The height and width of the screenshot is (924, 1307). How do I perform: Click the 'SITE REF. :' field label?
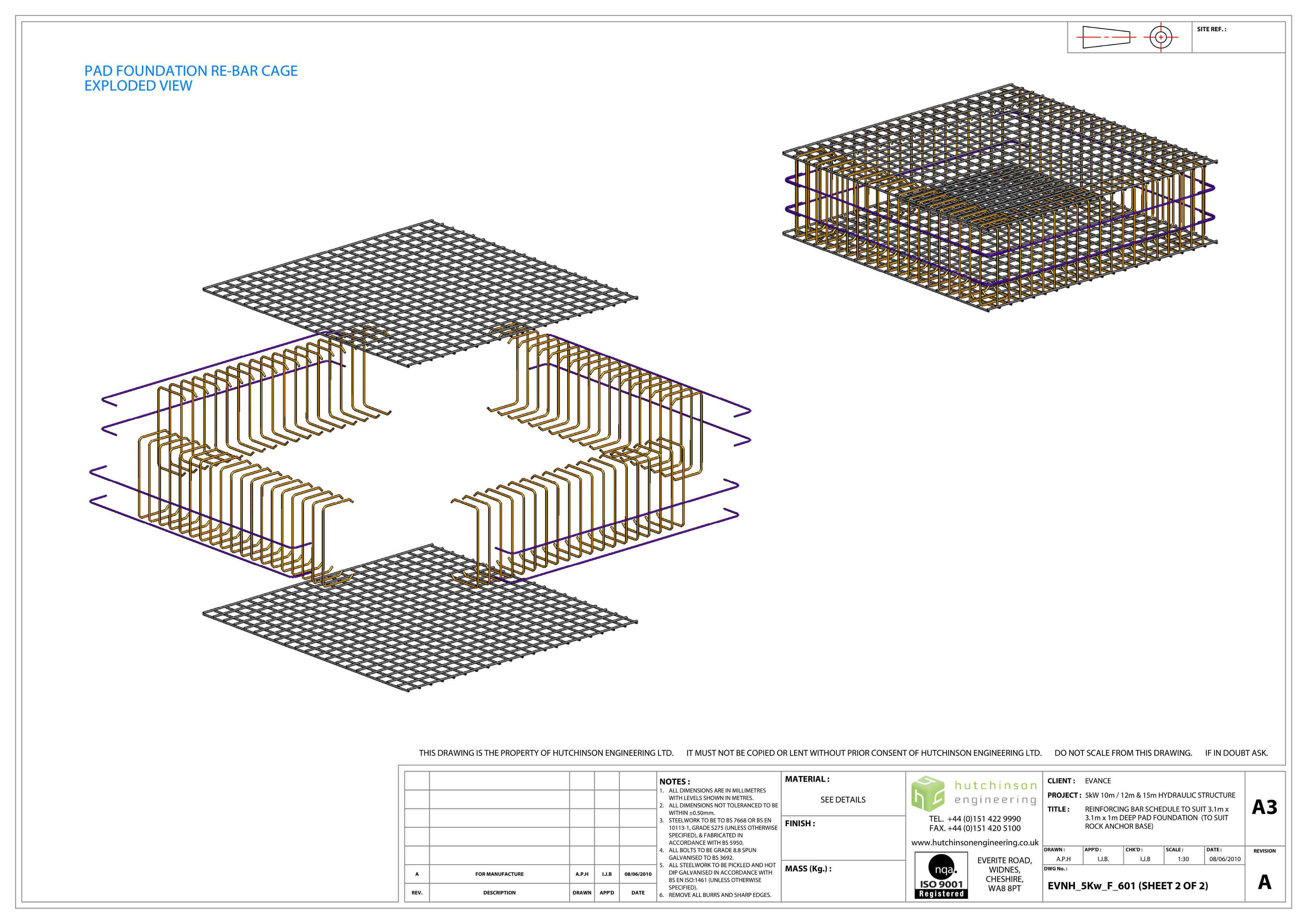pos(1211,29)
